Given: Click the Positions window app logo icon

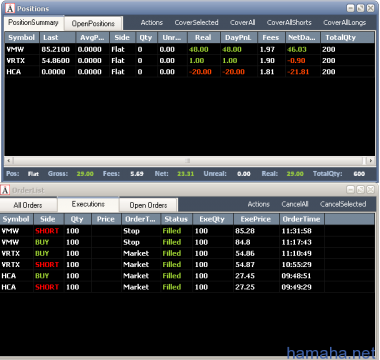Looking at the screenshot, I should [10, 8].
